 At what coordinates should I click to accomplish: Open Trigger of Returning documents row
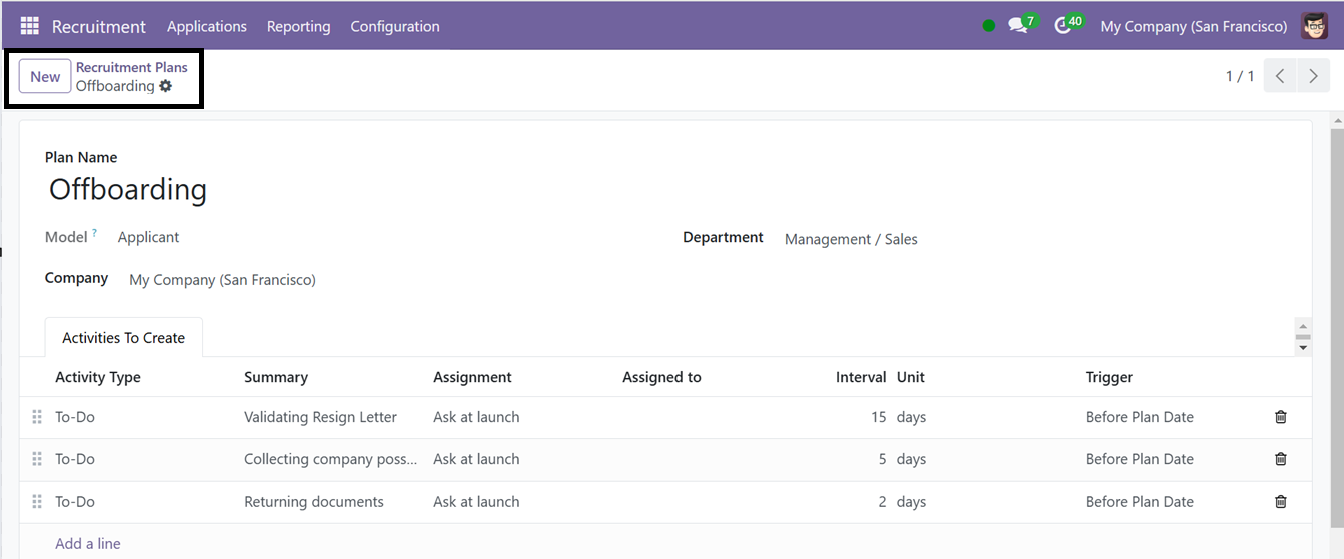click(1140, 501)
